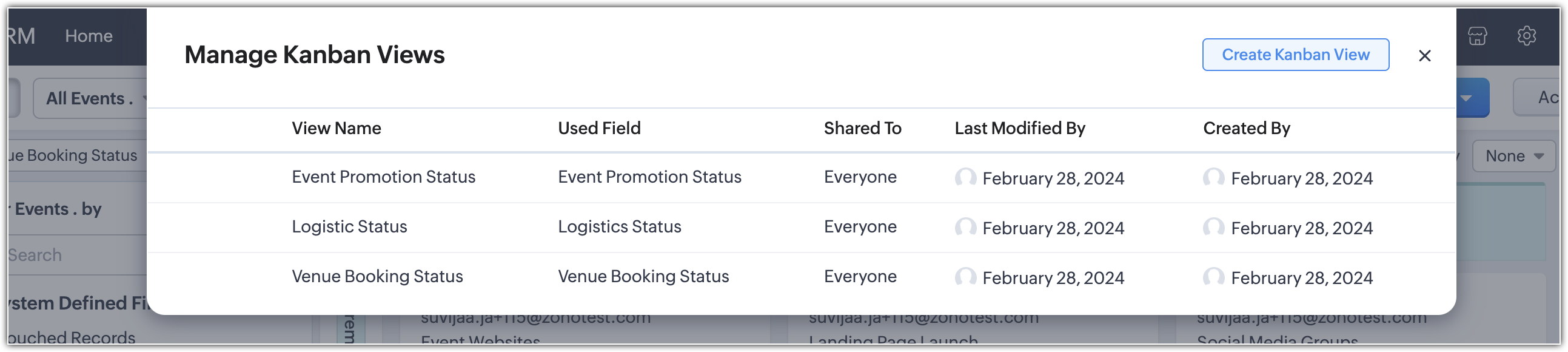Select the Event Promotion Status view

[x=383, y=177]
